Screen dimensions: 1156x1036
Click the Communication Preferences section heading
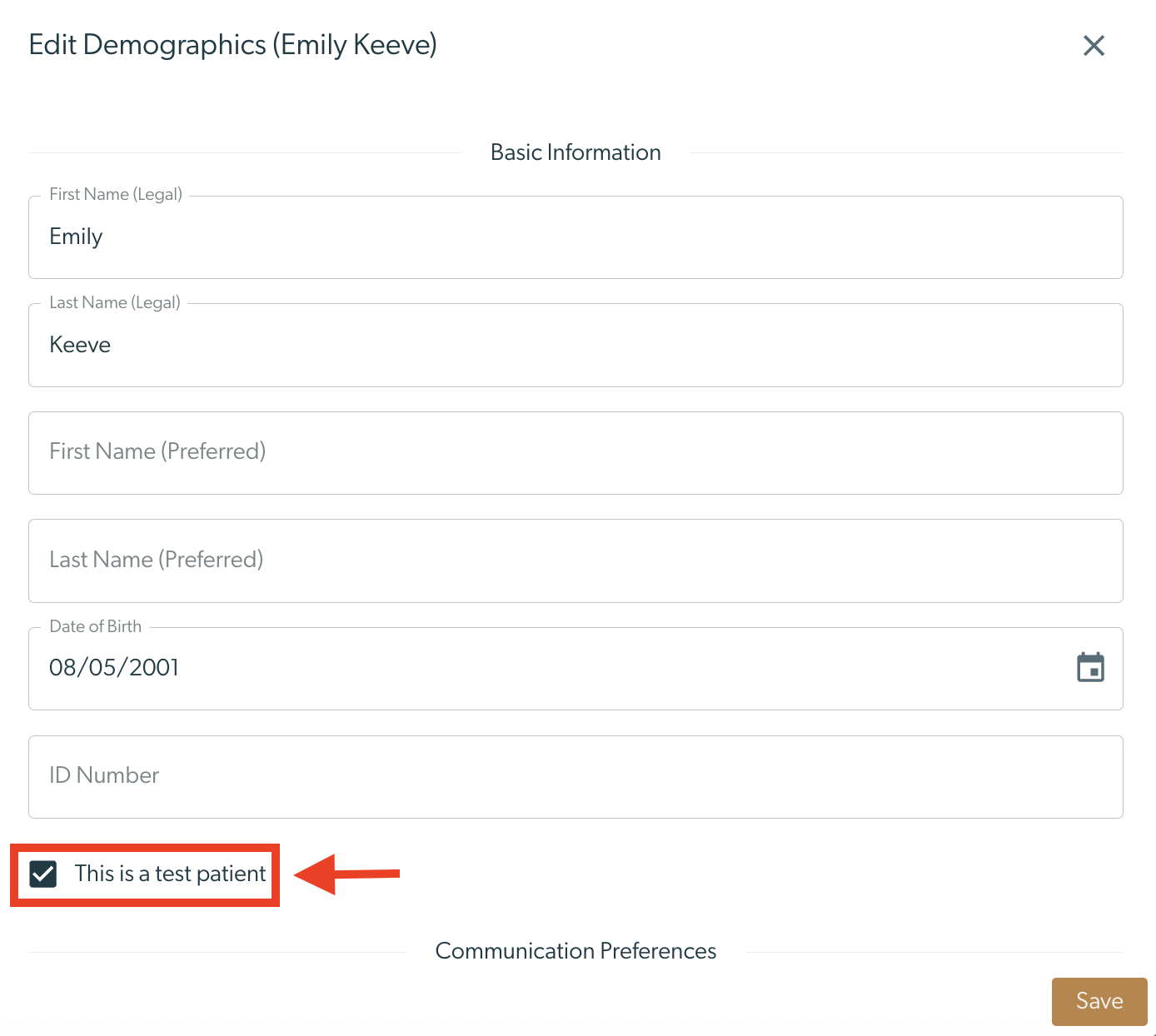(576, 951)
